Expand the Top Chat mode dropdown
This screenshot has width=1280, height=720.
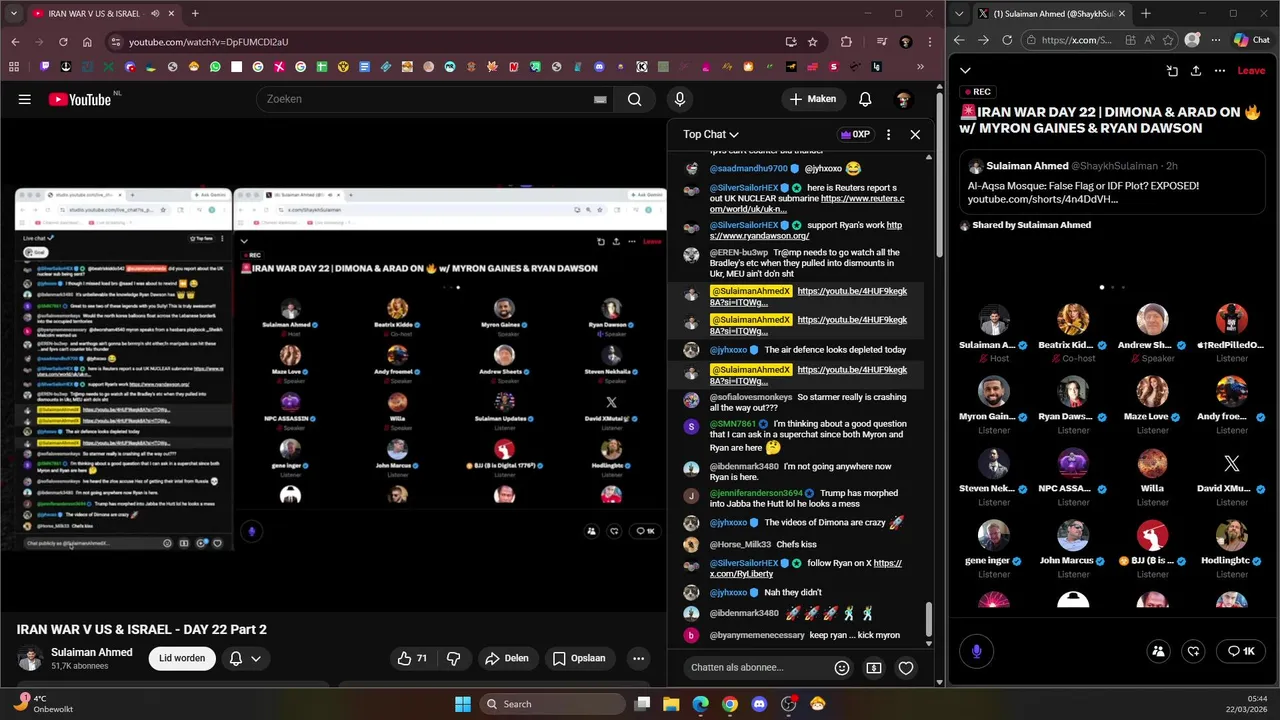711,134
